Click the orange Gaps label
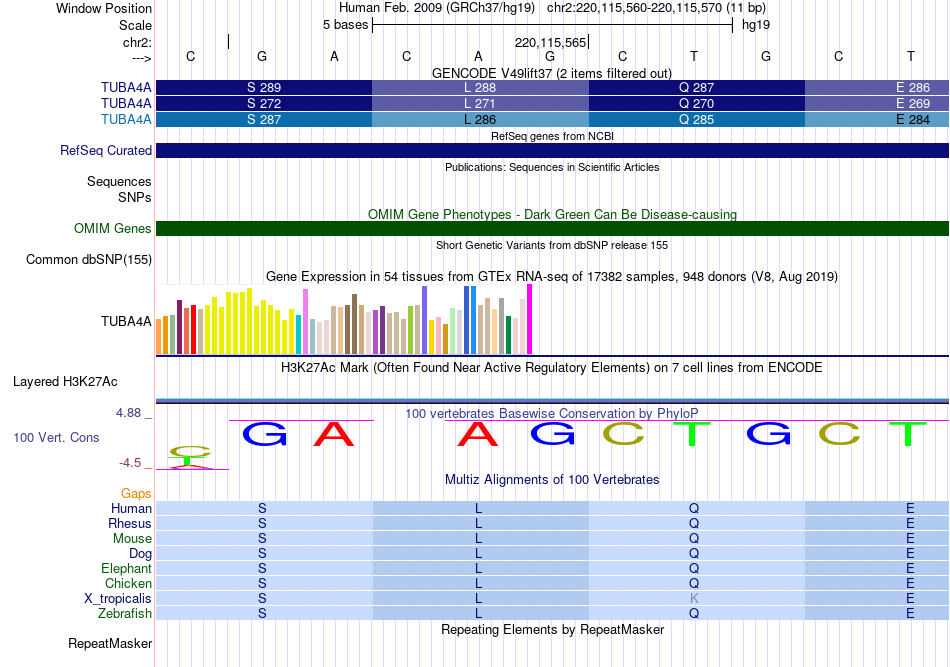This screenshot has width=950, height=667. 136,494
